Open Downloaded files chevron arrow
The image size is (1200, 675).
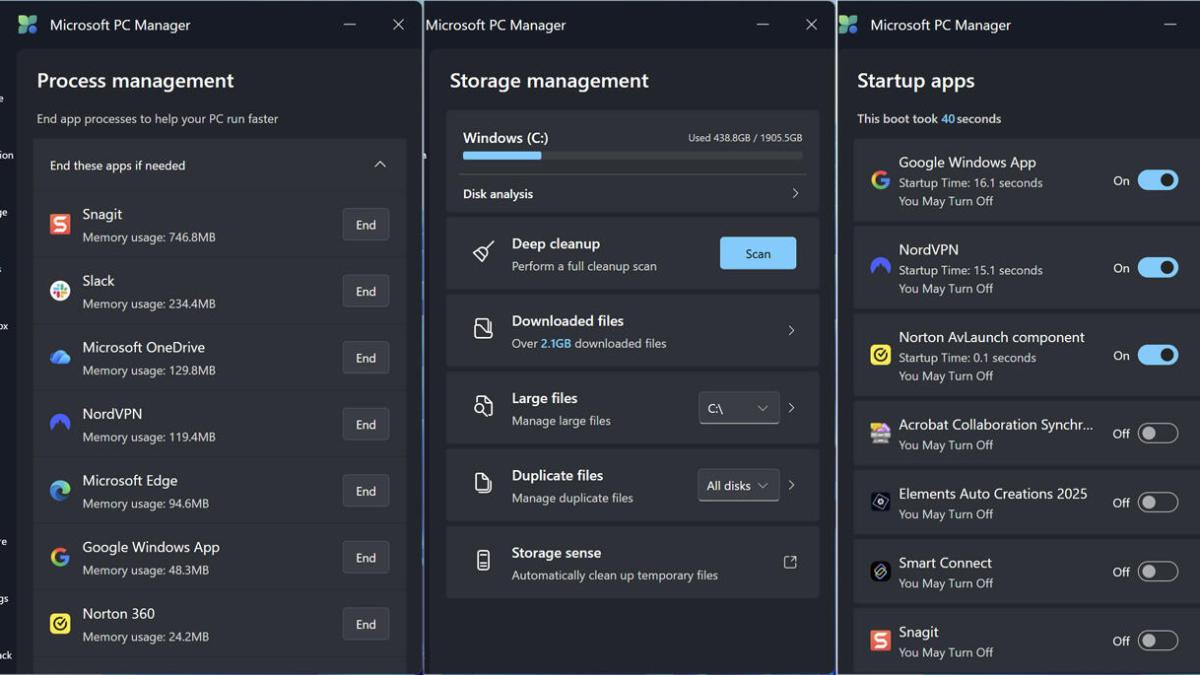coord(791,330)
